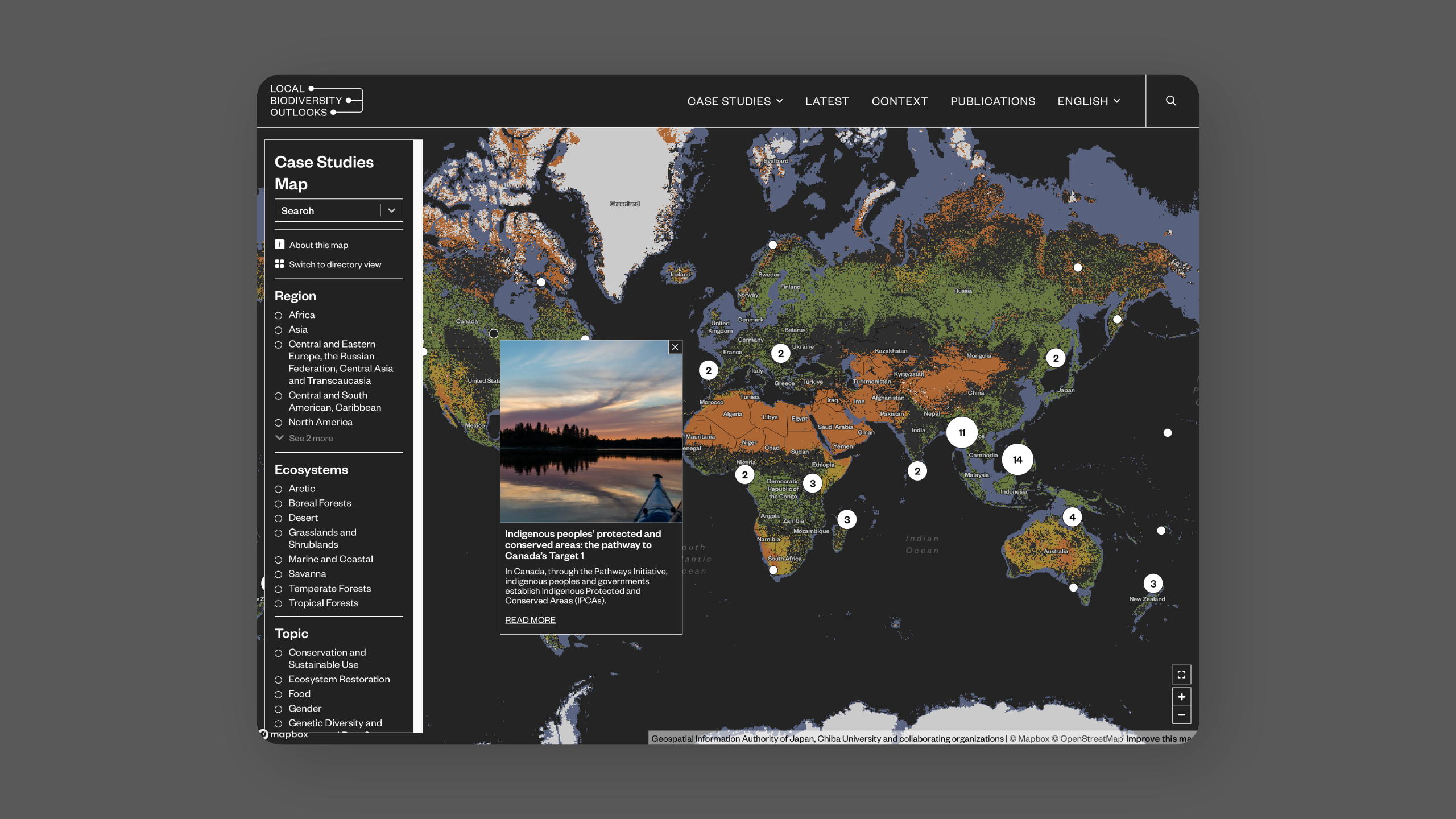Toggle fullscreen map view
The width and height of the screenshot is (1456, 819).
click(1181, 675)
